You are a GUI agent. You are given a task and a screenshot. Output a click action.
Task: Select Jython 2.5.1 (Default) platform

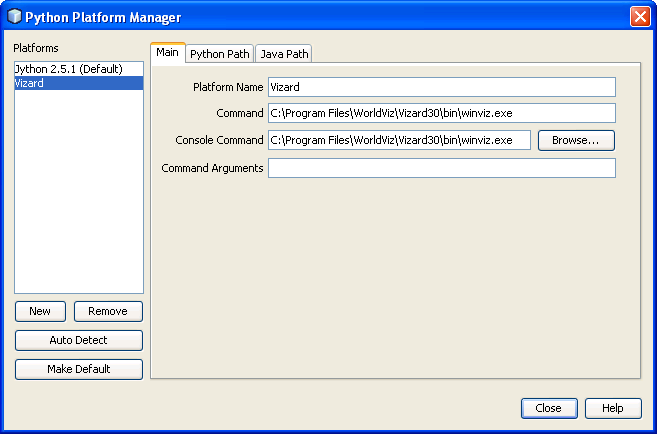click(79, 69)
